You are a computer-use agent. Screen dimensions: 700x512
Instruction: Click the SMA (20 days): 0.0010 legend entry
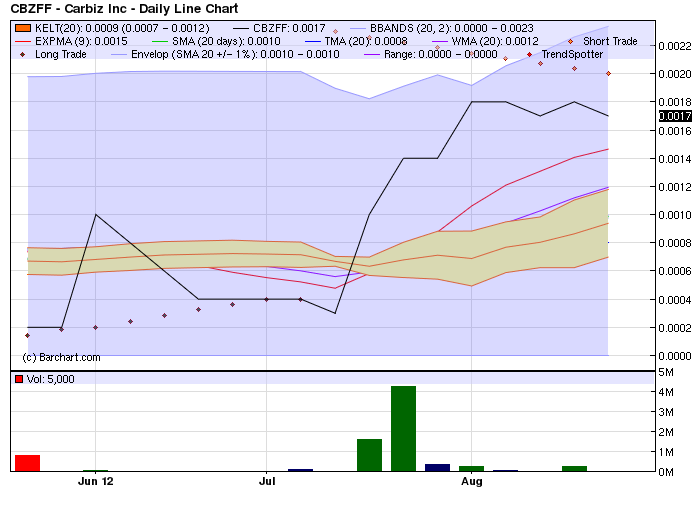[x=216, y=41]
